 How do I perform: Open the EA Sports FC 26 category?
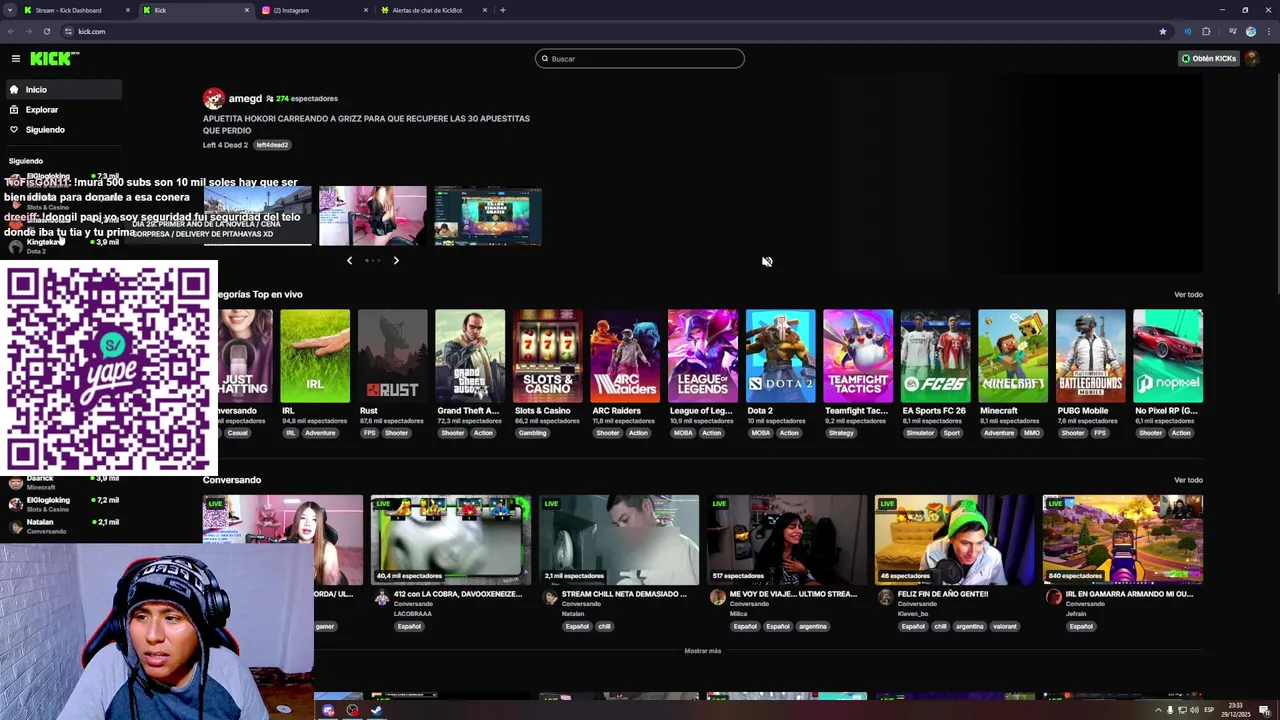tap(935, 356)
